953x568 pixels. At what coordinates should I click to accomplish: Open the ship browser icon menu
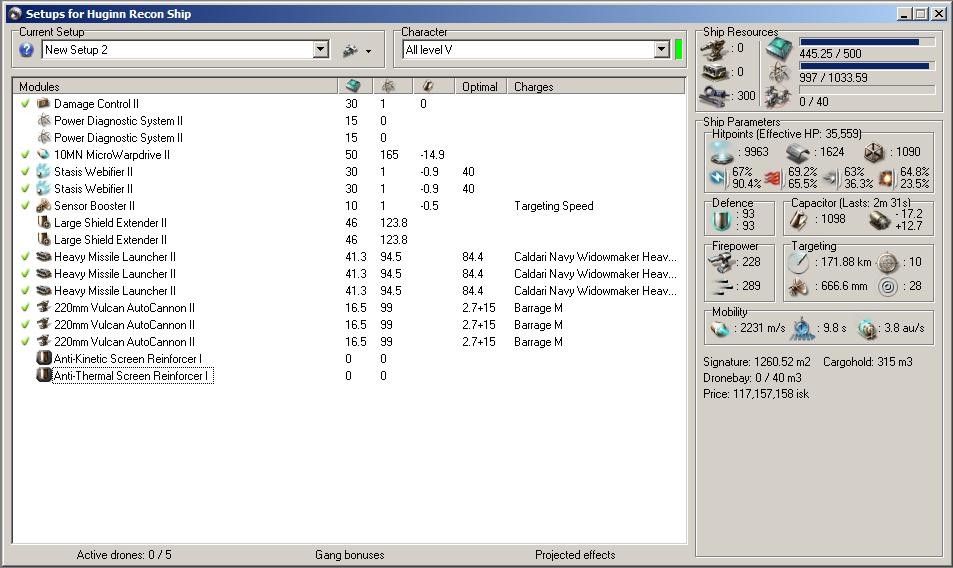point(350,50)
